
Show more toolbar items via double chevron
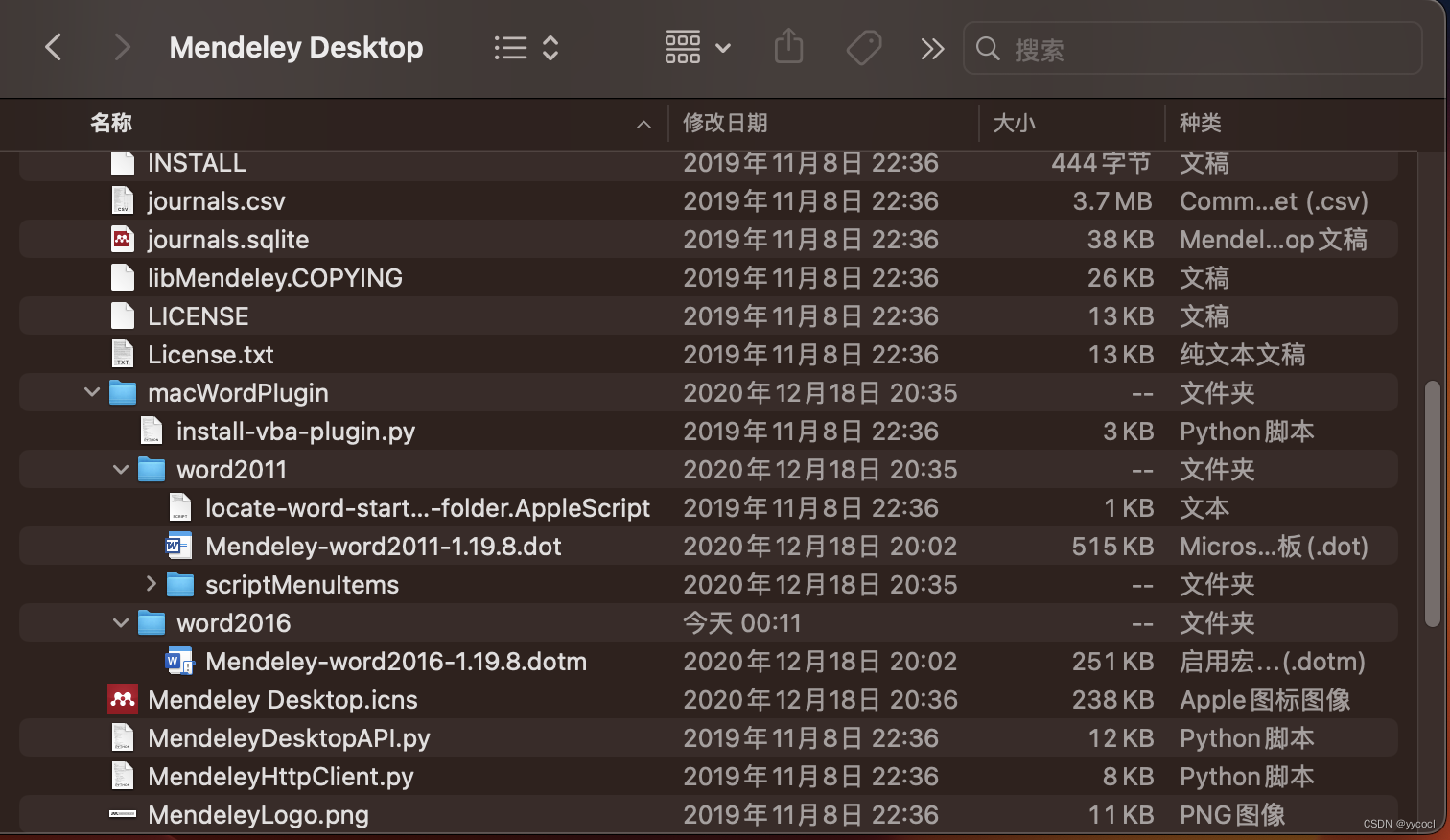932,48
